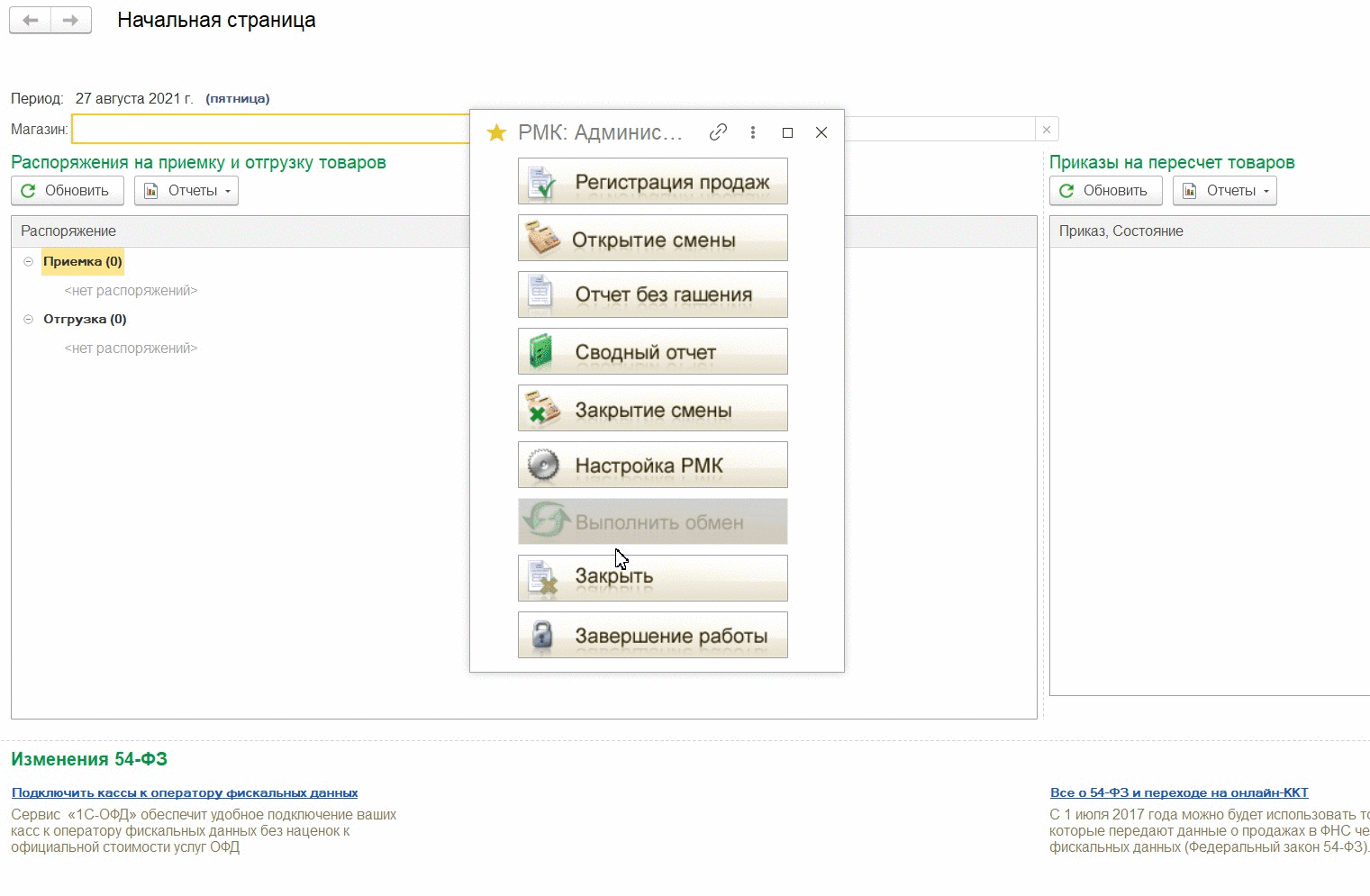The height and width of the screenshot is (896, 1370).
Task: Open Отчеты dropdown under Распоряжения на приемку
Action: 186,191
